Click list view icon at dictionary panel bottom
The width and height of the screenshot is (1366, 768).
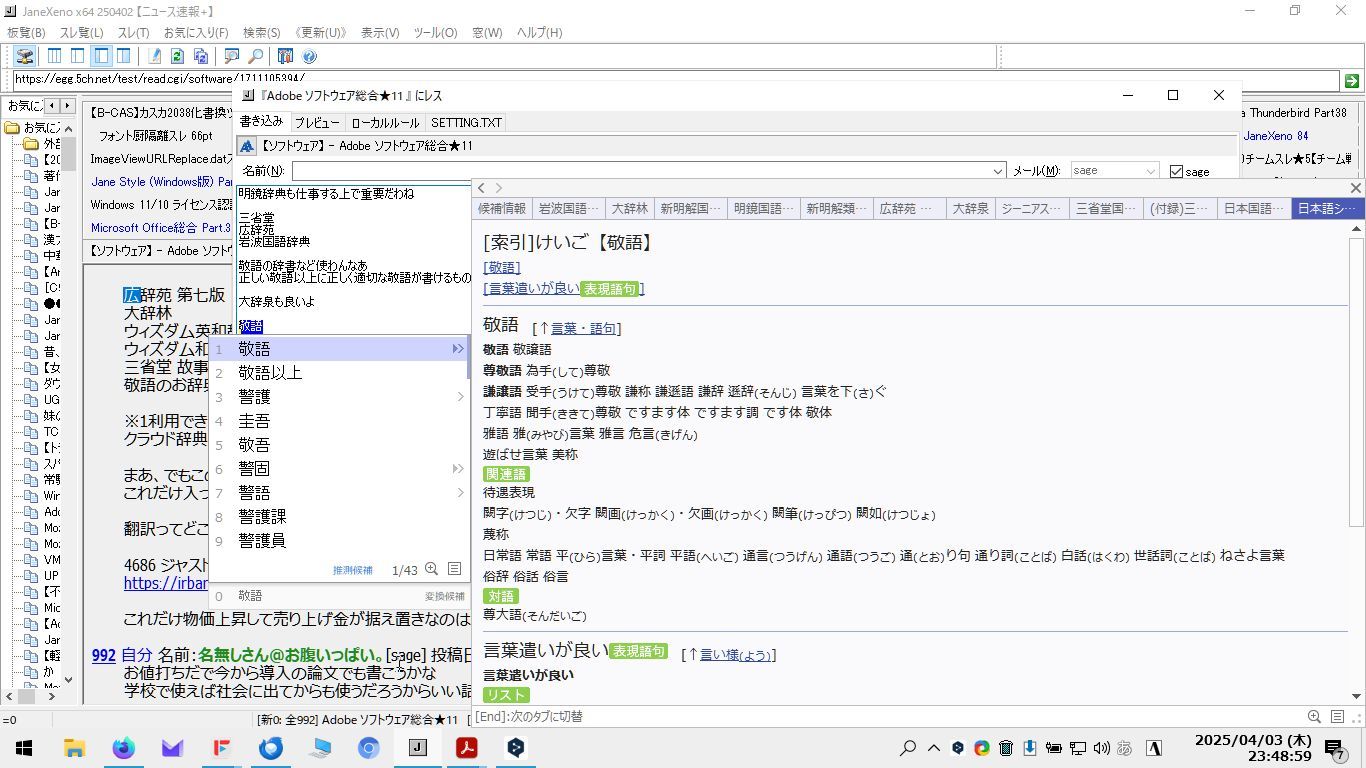[1337, 716]
